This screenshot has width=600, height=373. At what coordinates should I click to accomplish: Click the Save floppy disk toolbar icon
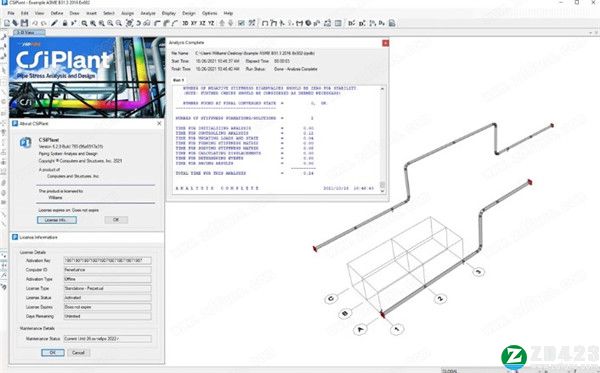(24, 23)
